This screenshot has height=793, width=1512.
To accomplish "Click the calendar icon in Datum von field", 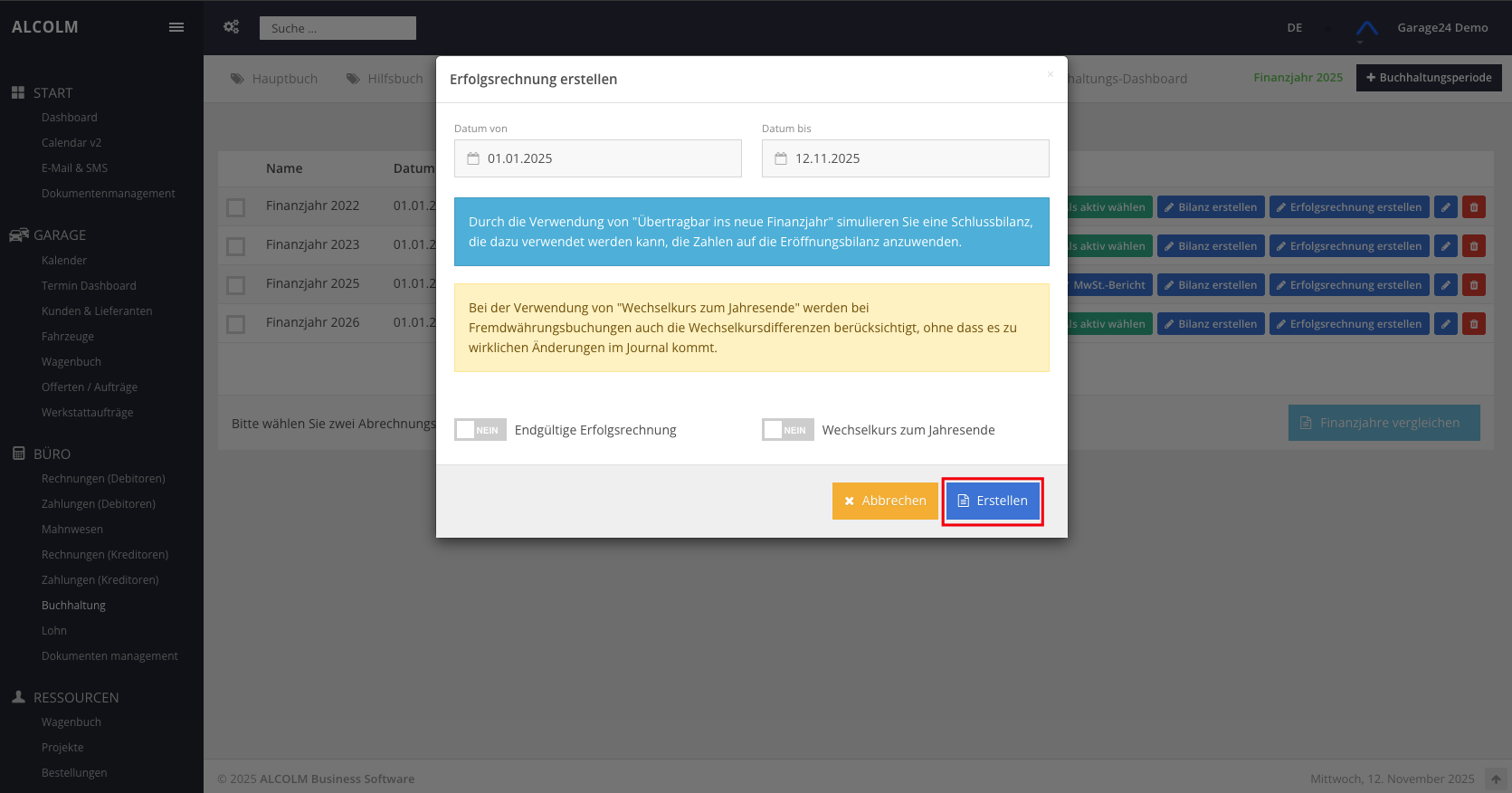I will [x=473, y=158].
